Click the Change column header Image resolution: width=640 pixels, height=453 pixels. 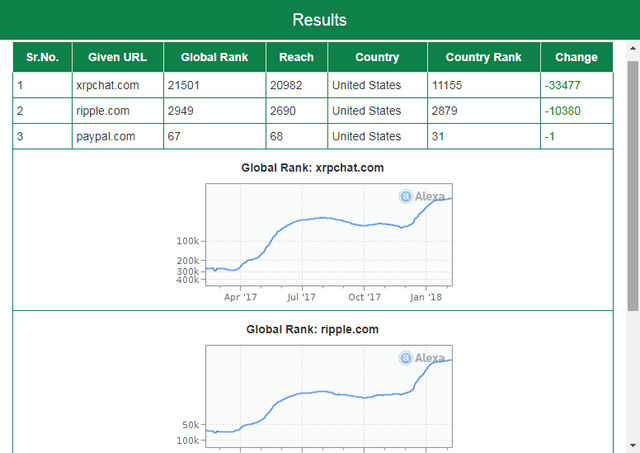tap(576, 57)
